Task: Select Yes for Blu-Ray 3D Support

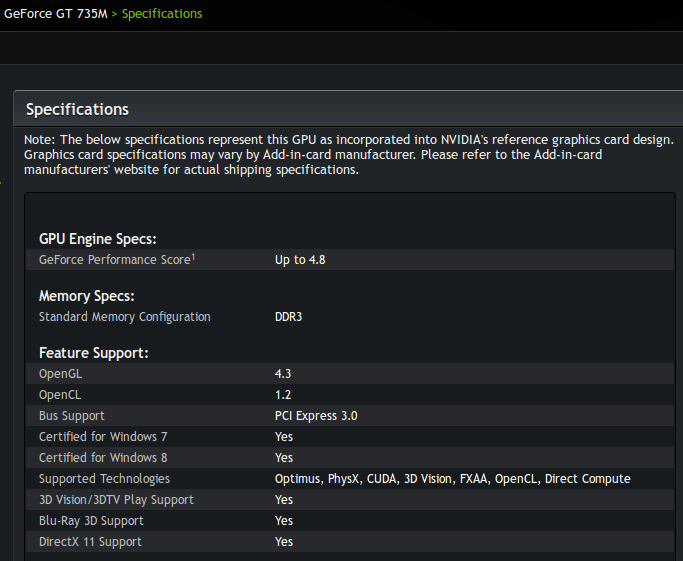Action: click(x=284, y=520)
